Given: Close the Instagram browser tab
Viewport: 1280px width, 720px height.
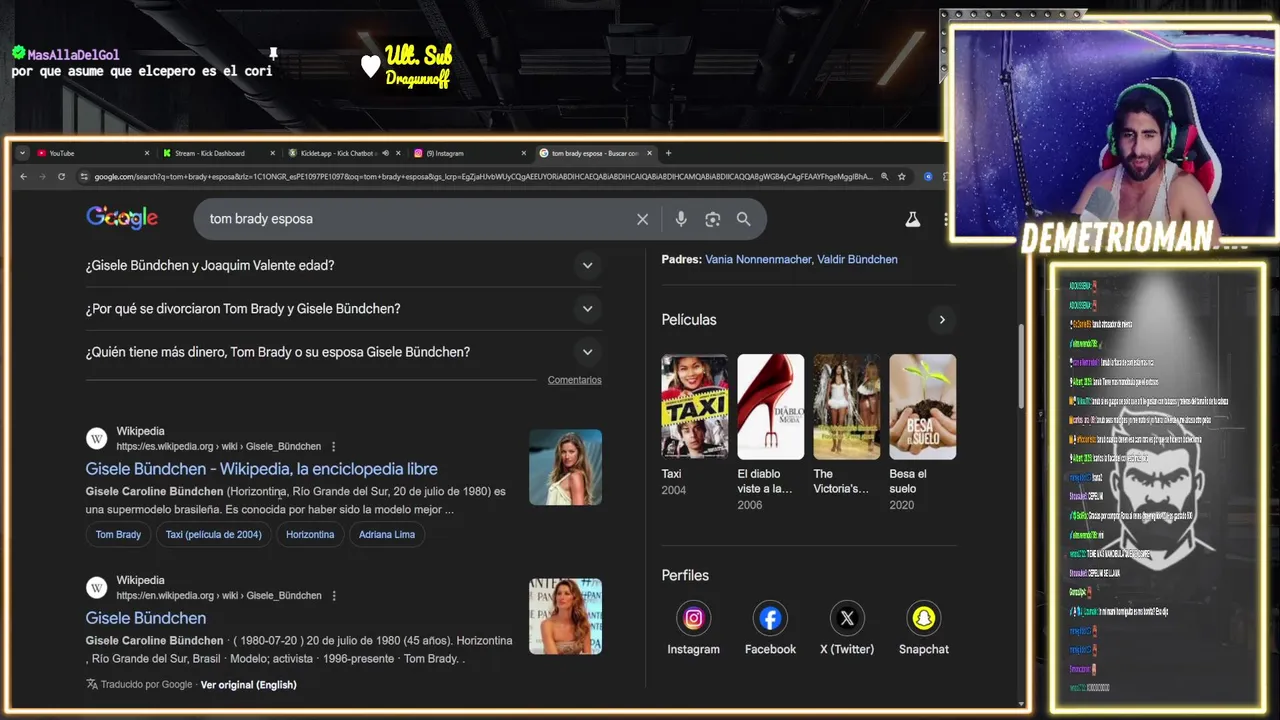Looking at the screenshot, I should [523, 153].
